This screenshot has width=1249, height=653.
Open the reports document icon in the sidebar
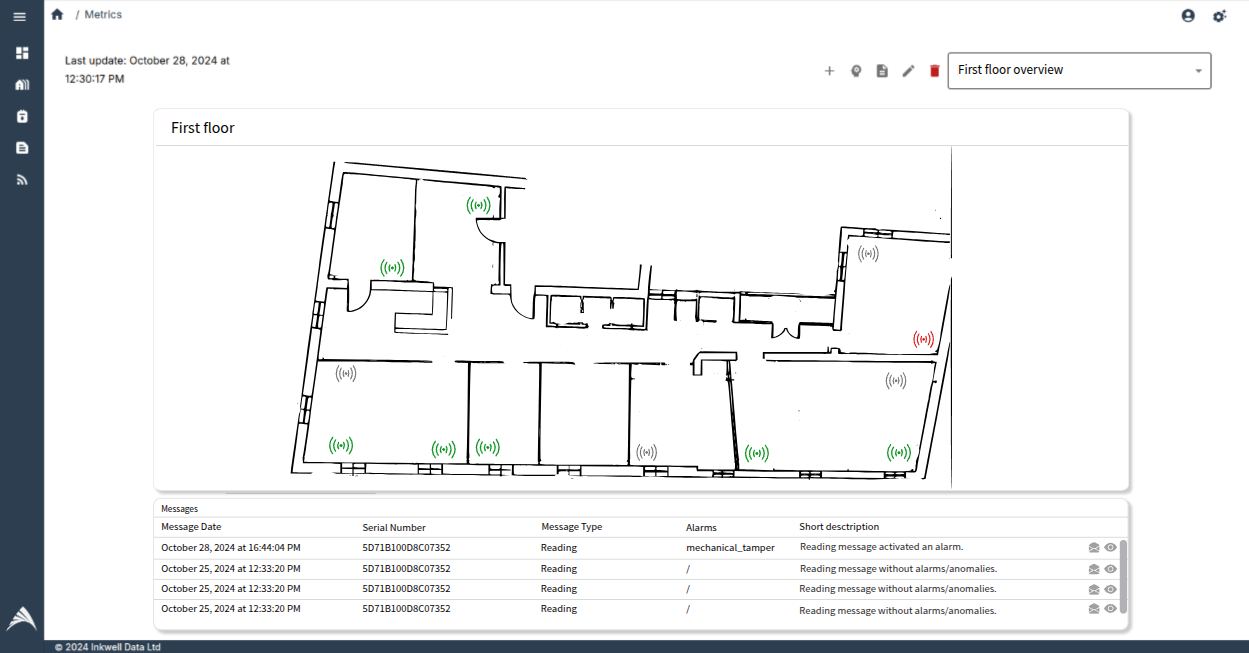[20, 147]
